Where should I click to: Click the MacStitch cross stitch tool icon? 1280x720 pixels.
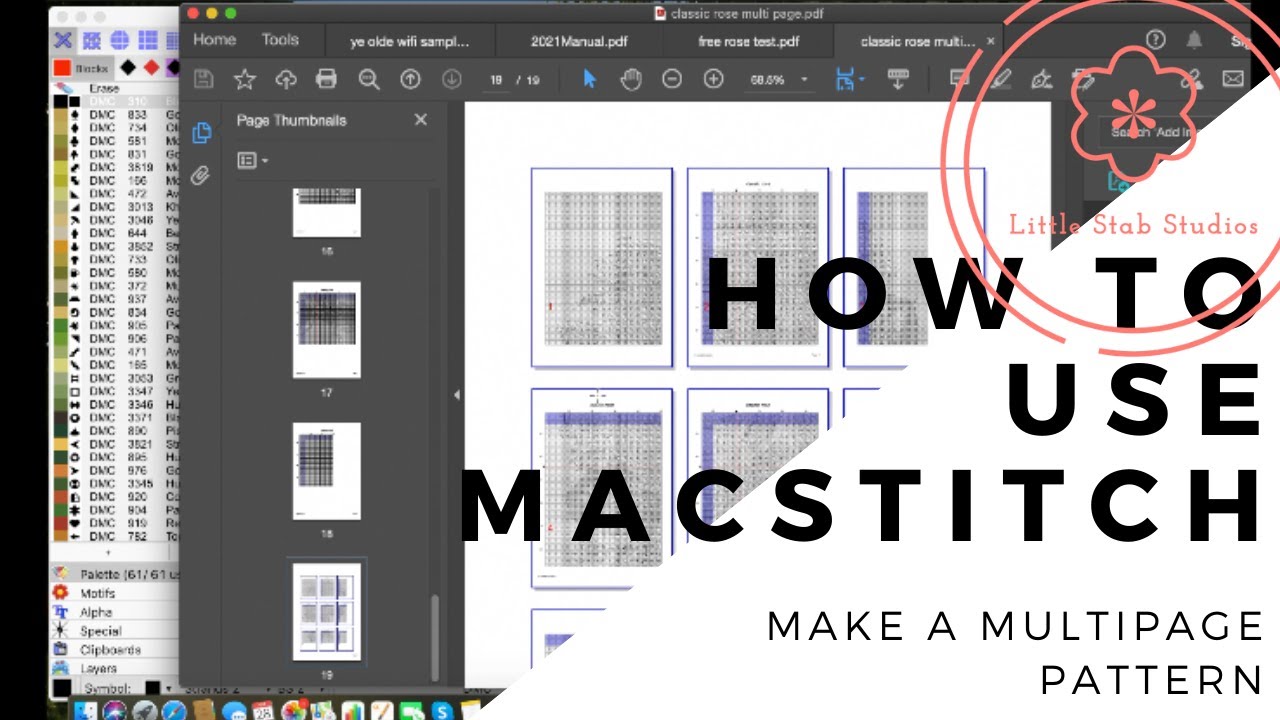[63, 40]
